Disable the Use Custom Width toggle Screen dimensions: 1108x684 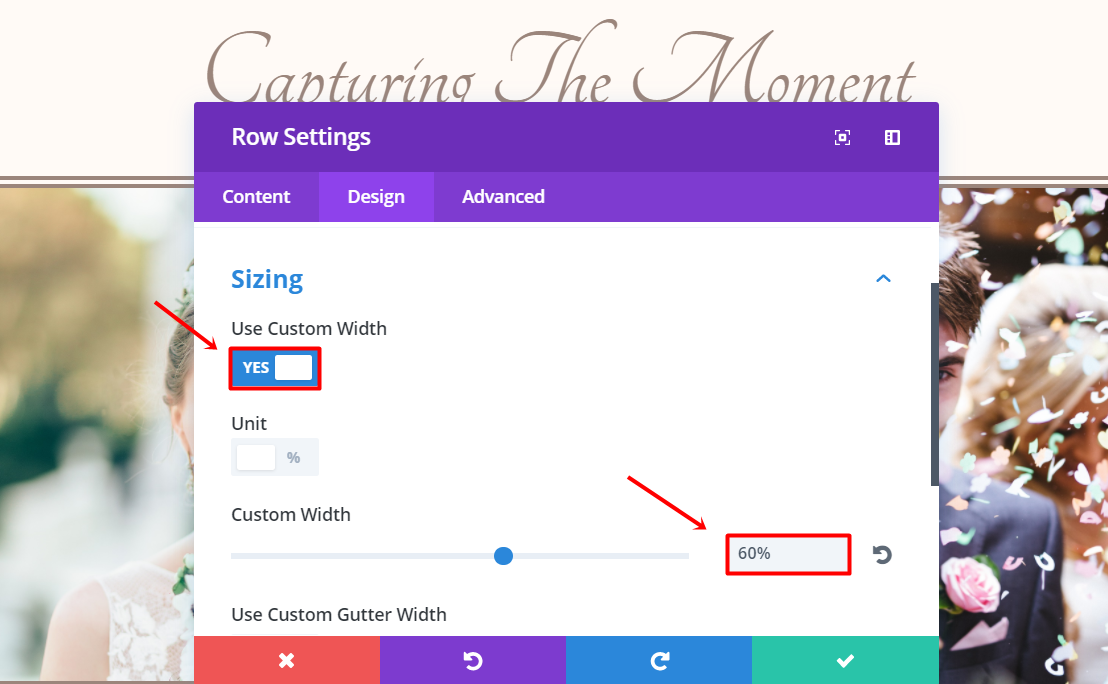(x=275, y=368)
